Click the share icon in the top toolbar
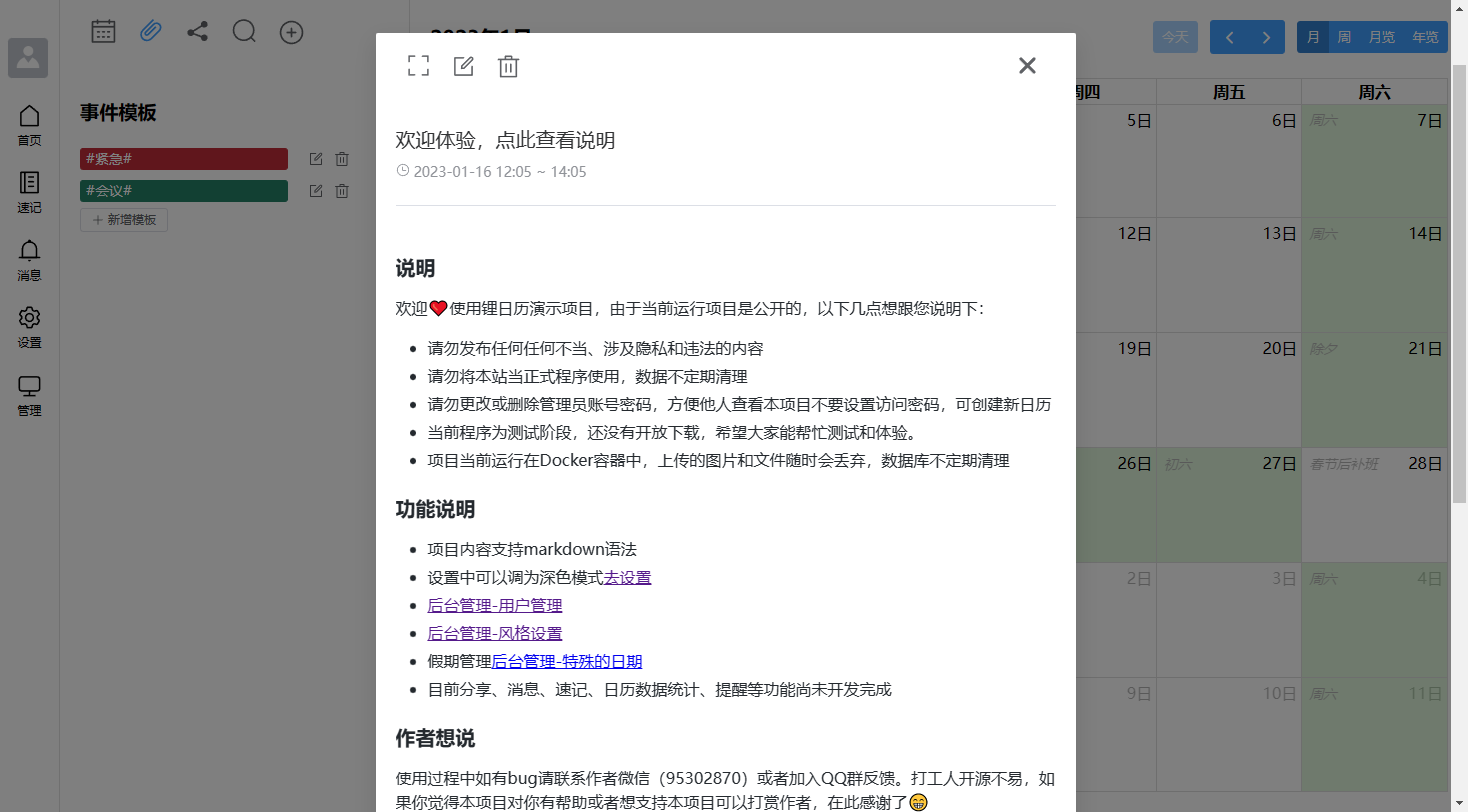1468x812 pixels. coord(198,32)
